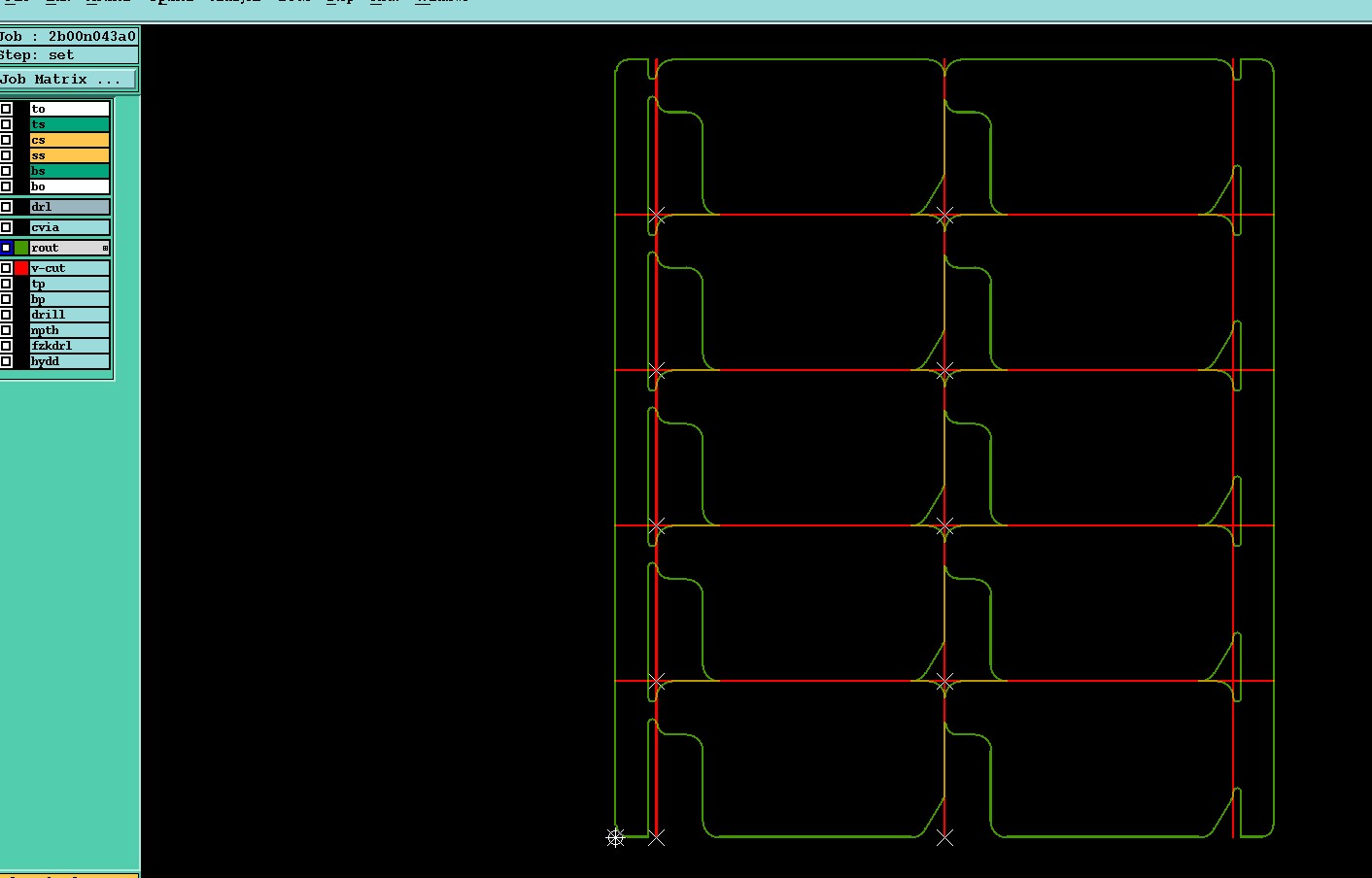Open the Job Matrix dialog
This screenshot has height=878, width=1372.
click(68, 80)
